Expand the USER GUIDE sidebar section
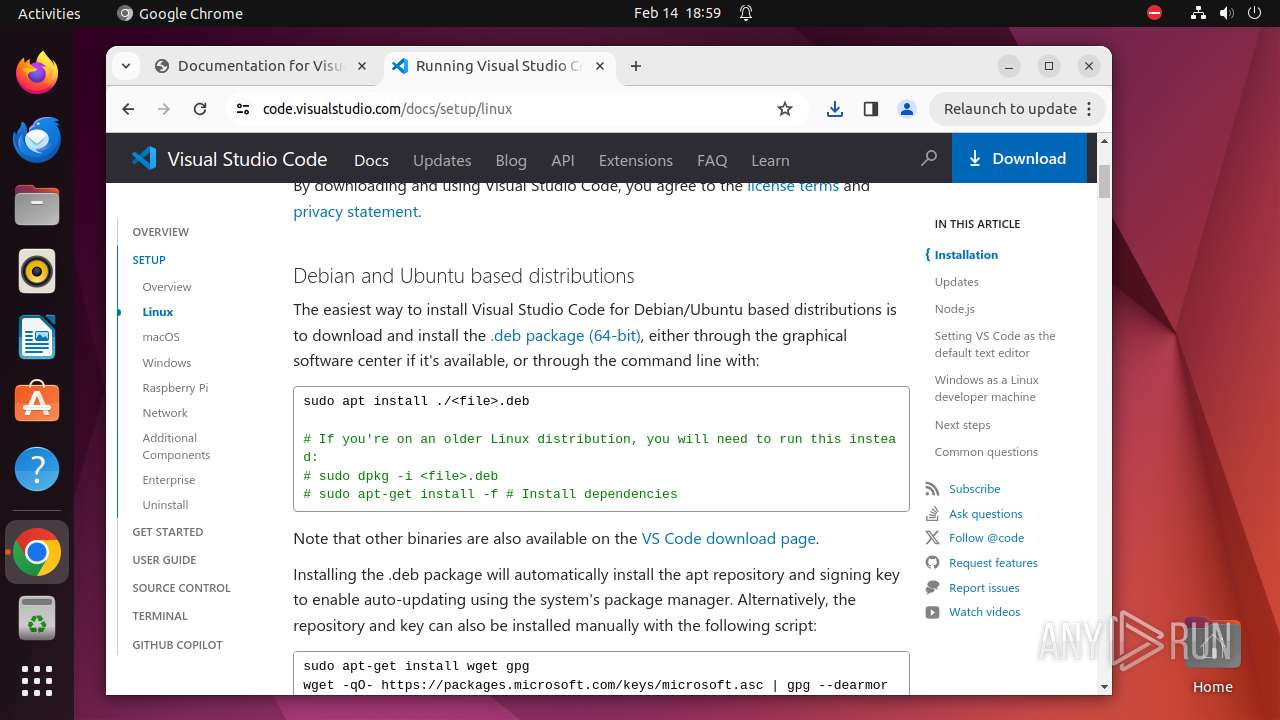 click(x=164, y=560)
